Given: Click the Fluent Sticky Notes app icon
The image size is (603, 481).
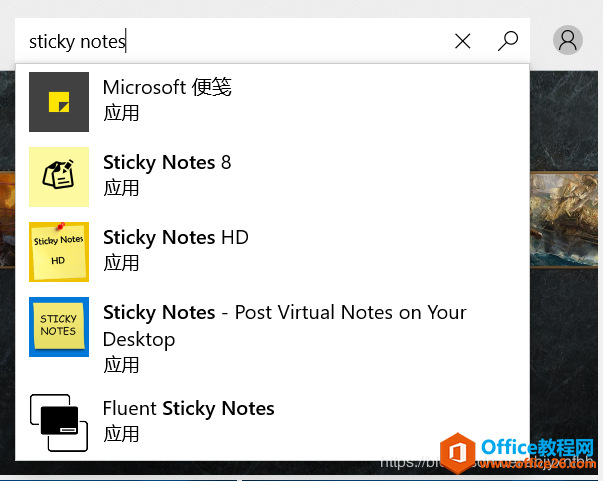Looking at the screenshot, I should pos(59,422).
